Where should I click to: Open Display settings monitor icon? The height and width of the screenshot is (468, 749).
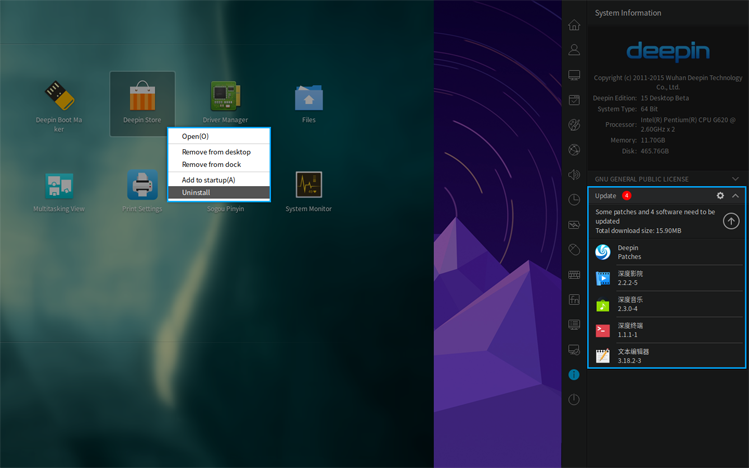point(574,75)
